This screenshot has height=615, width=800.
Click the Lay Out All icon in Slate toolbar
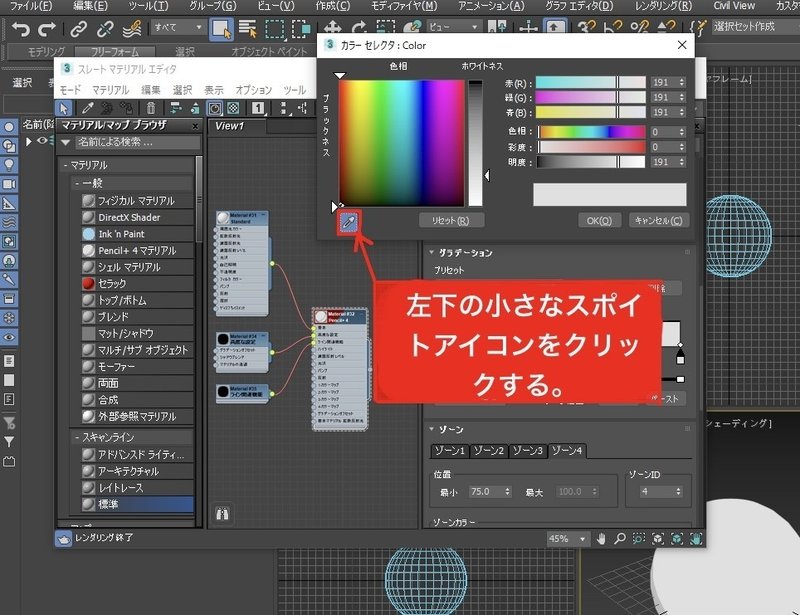pyautogui.click(x=283, y=108)
